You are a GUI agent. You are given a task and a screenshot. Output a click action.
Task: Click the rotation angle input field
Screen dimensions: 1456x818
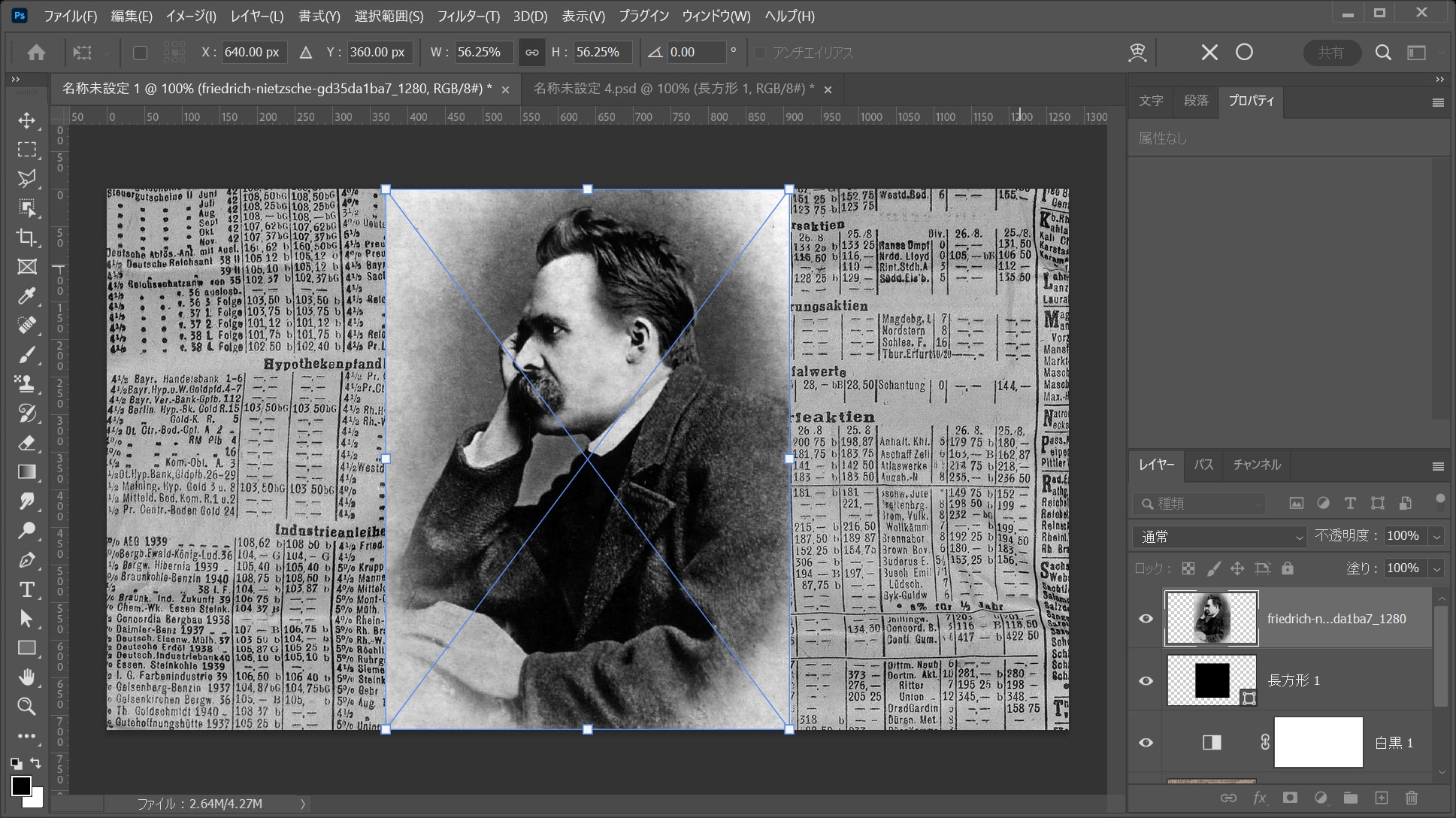pyautogui.click(x=696, y=53)
